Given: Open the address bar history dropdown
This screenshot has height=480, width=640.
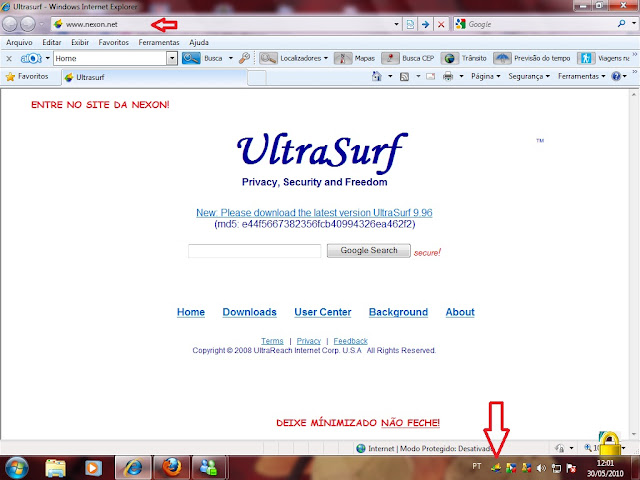Looking at the screenshot, I should click(x=396, y=24).
